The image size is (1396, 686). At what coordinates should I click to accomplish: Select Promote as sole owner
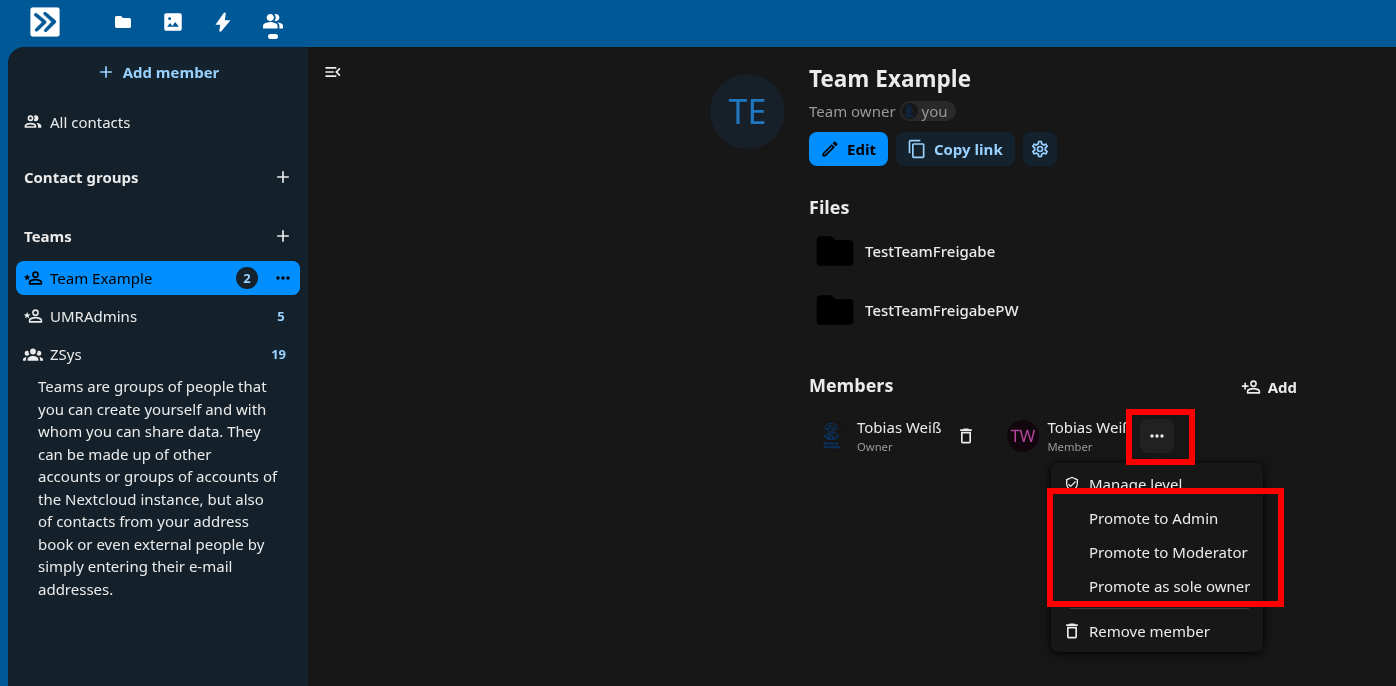1168,586
